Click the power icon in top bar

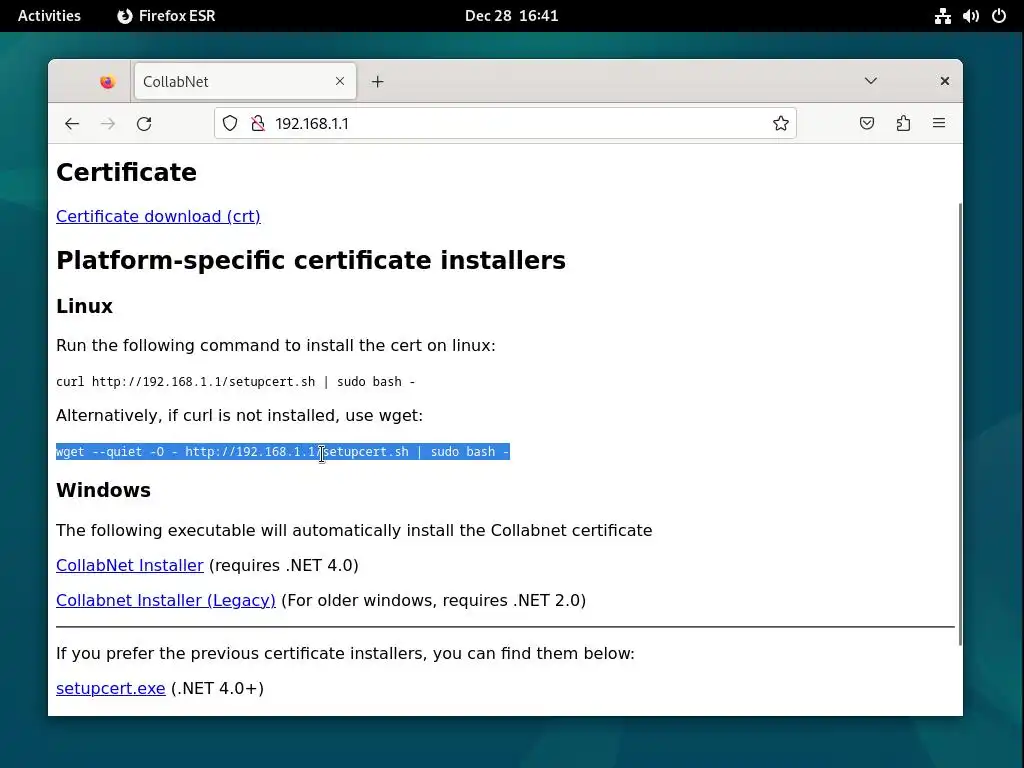pyautogui.click(x=999, y=16)
